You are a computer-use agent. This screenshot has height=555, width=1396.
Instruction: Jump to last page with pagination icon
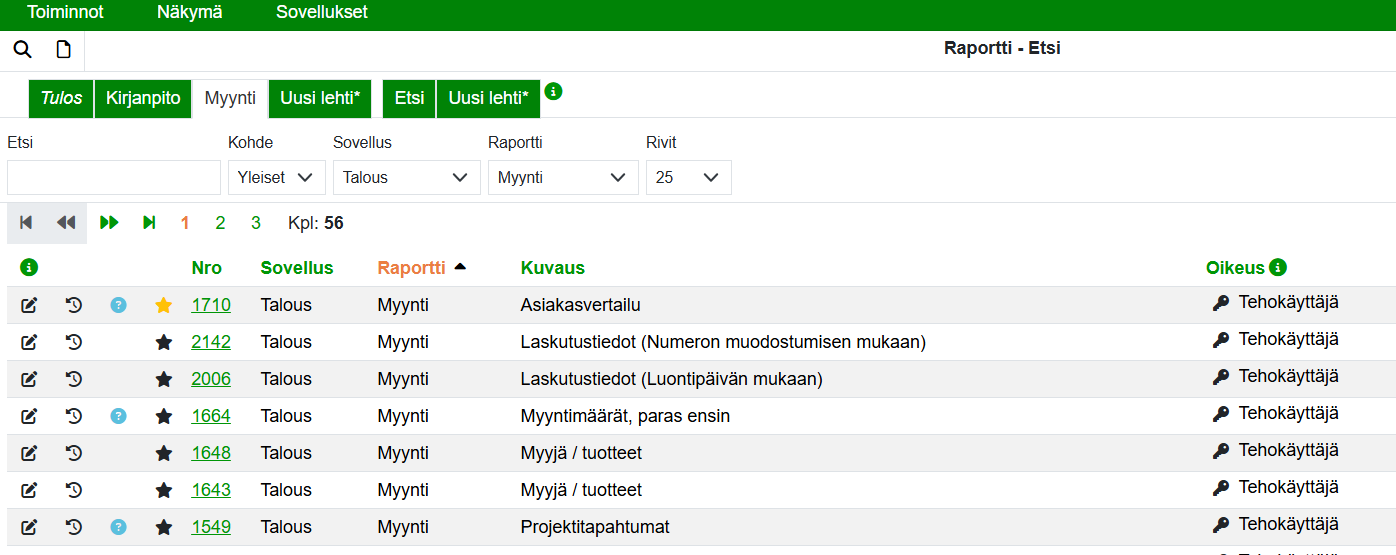[x=149, y=223]
